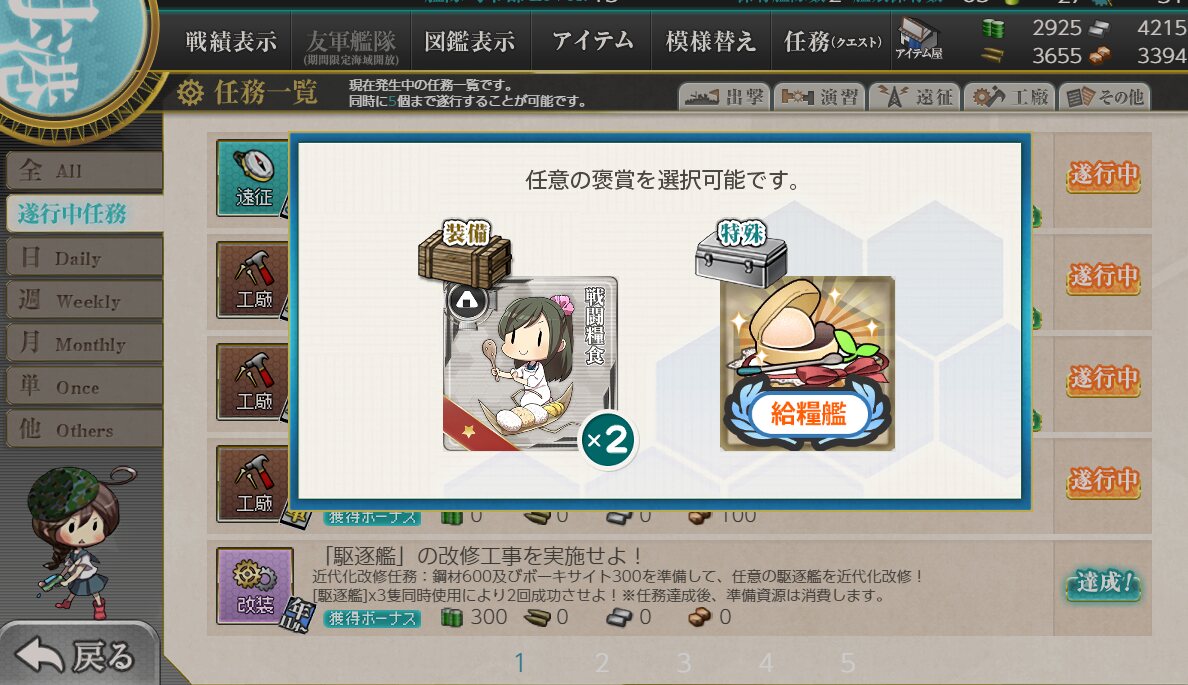The image size is (1188, 685).
Task: Open the アイテム menu
Action: [592, 42]
